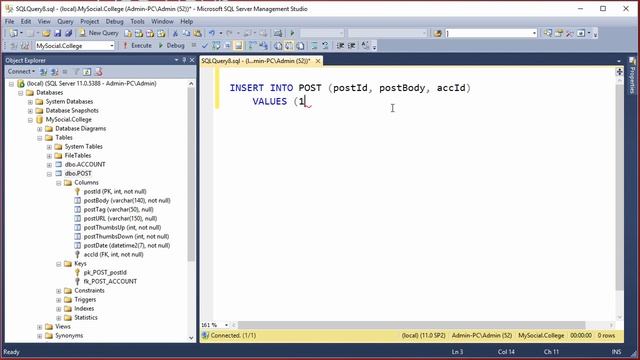Viewport: 640px width, 360px height.
Task: Start Debug on the query
Action: 171,46
